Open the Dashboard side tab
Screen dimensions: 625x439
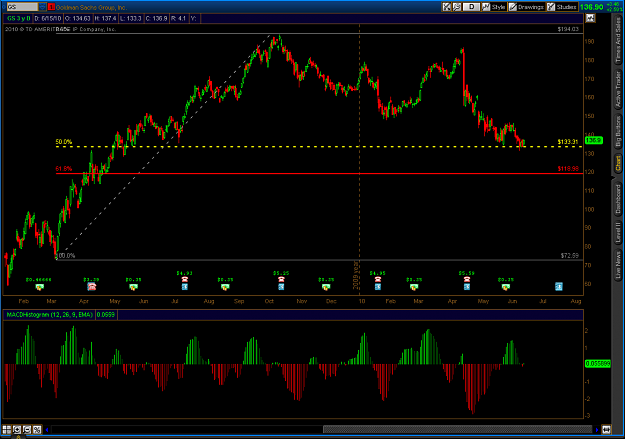[618, 199]
